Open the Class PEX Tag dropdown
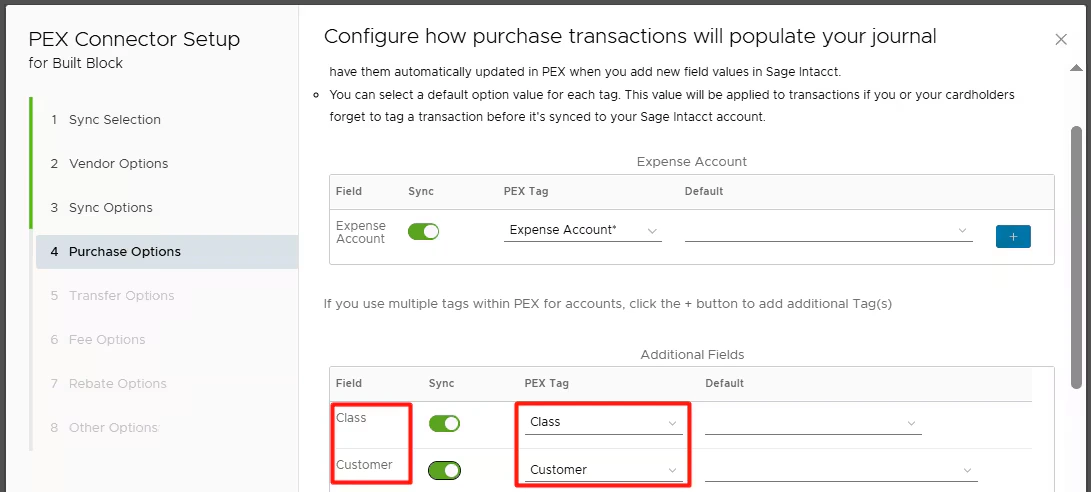Viewport: 1091px width, 492px height. [x=603, y=422]
